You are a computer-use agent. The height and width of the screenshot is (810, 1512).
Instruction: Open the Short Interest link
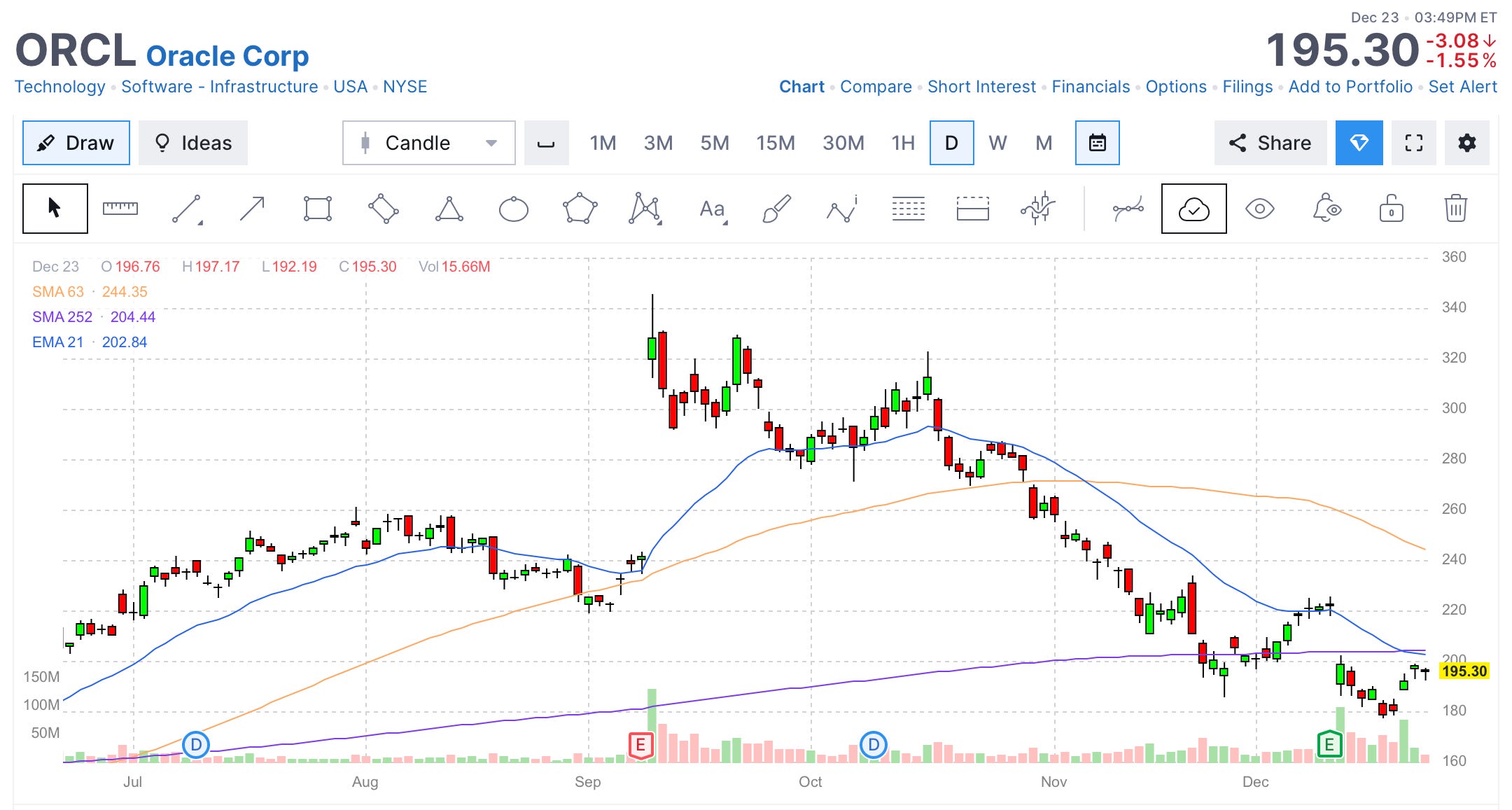(x=981, y=87)
